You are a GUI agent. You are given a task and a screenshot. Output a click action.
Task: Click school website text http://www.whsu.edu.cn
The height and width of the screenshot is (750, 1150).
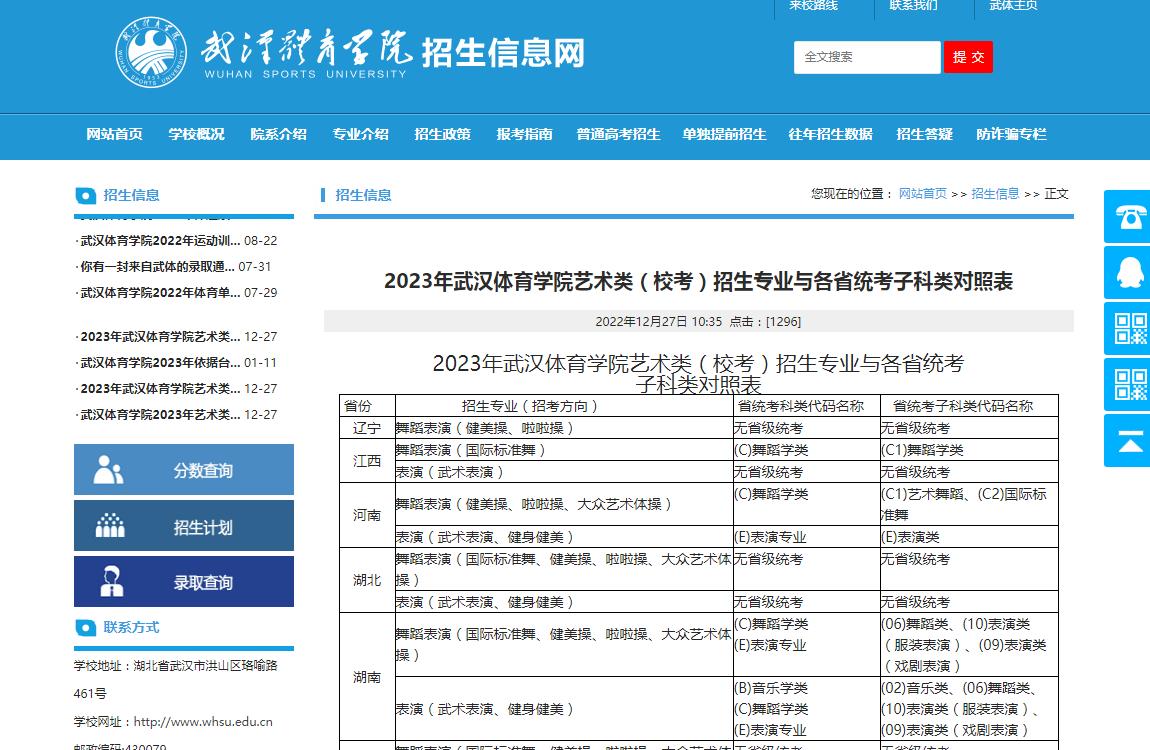[203, 722]
